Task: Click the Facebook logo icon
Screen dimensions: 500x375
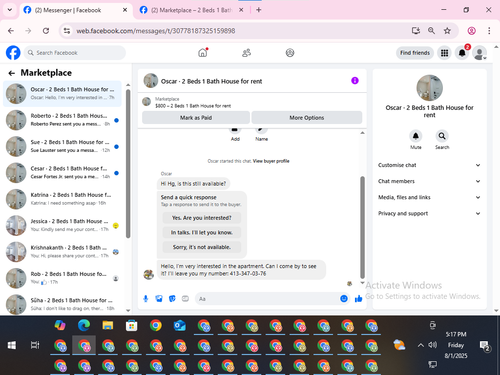Action: [13, 53]
